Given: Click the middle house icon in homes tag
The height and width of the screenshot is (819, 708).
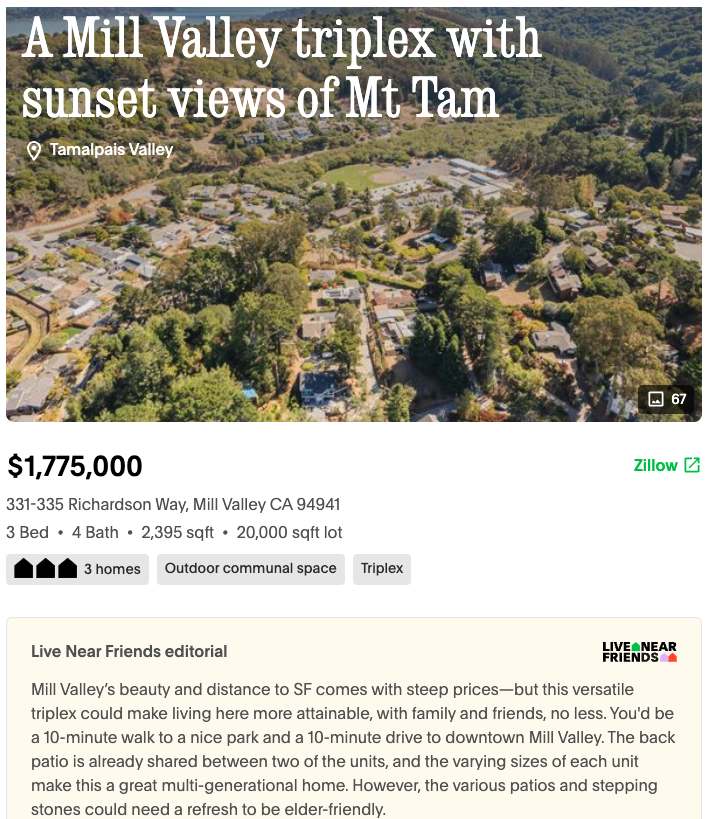Looking at the screenshot, I should (x=46, y=569).
